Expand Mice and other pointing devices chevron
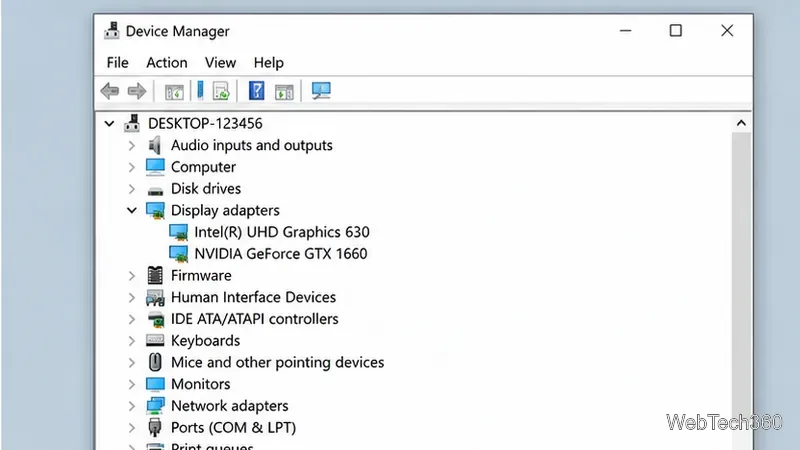 [x=132, y=362]
